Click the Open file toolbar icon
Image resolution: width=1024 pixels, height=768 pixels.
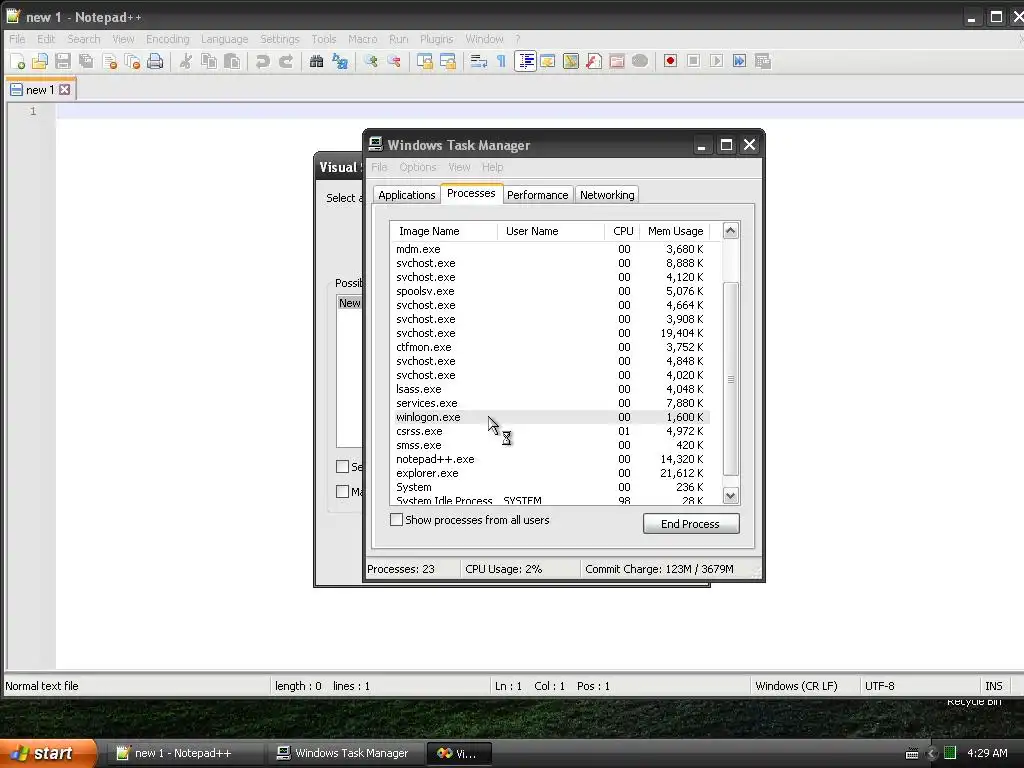point(40,61)
